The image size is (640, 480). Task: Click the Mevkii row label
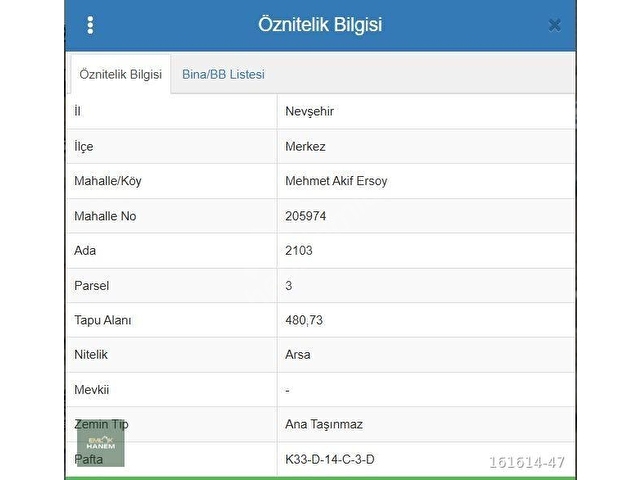pyautogui.click(x=91, y=389)
